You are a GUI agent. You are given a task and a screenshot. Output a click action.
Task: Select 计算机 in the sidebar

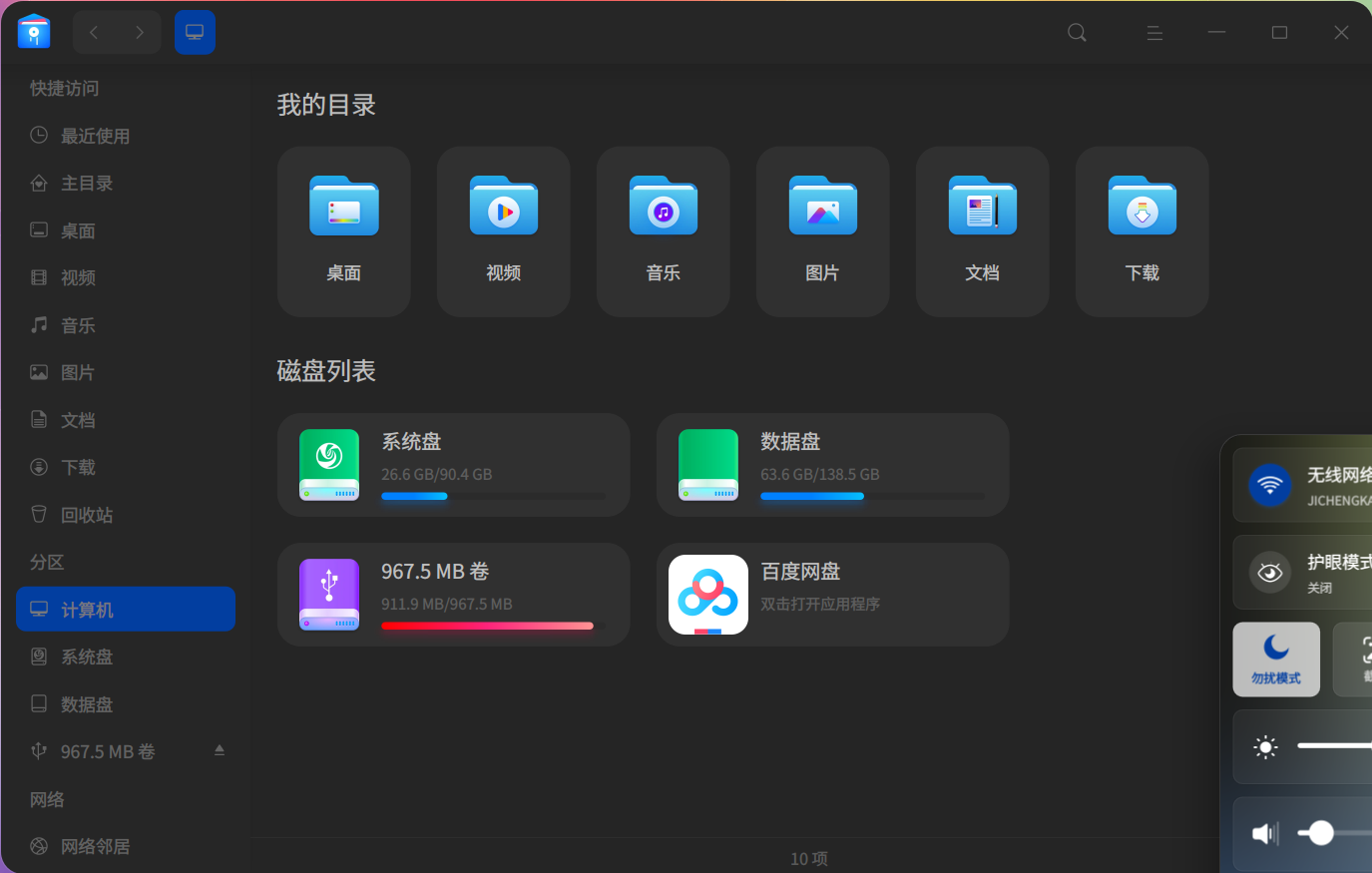click(x=126, y=610)
